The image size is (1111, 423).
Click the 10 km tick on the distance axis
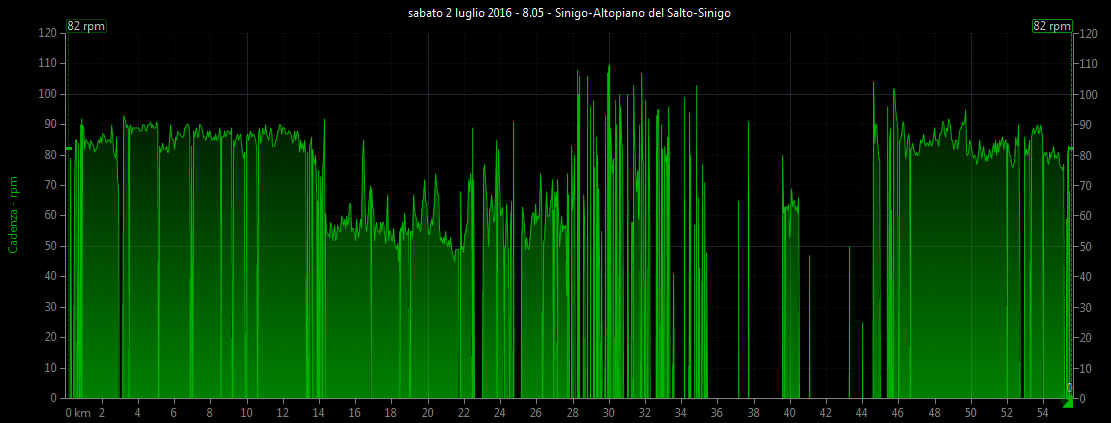pyautogui.click(x=246, y=412)
